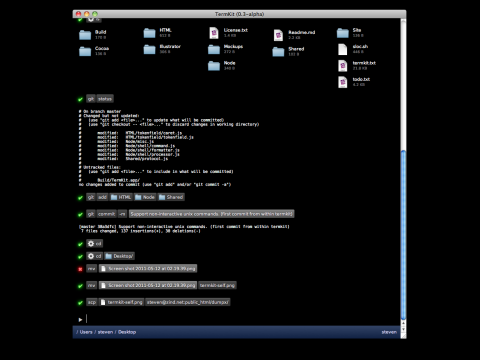Click the mv token in failed command

click(92, 268)
